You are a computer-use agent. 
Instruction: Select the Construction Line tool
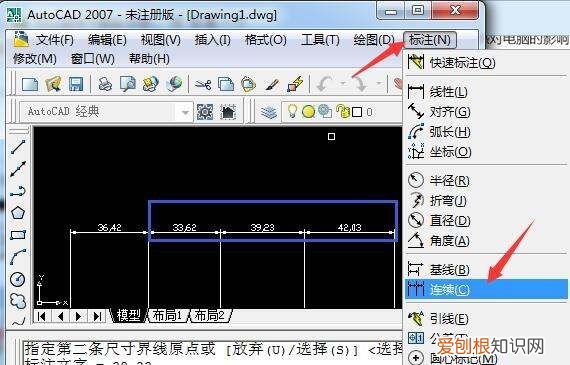coord(18,169)
